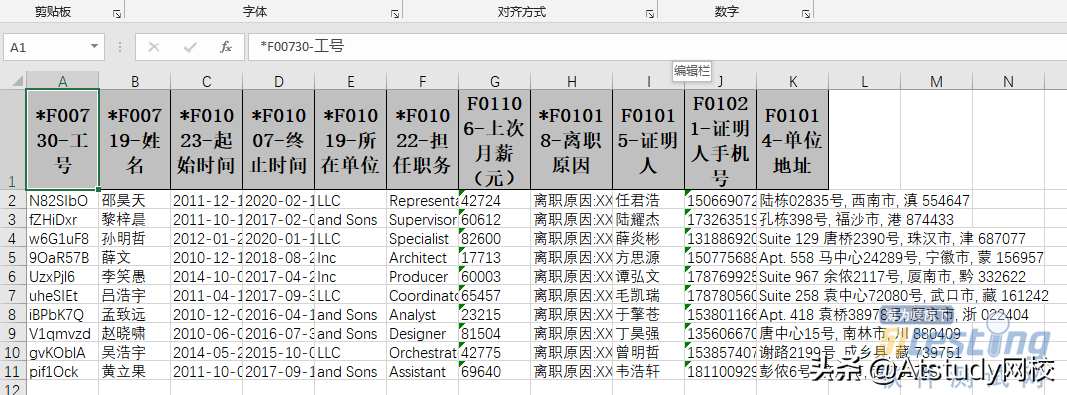Viewport: 1067px width, 395px height.
Task: Select column K header
Action: tap(793, 81)
